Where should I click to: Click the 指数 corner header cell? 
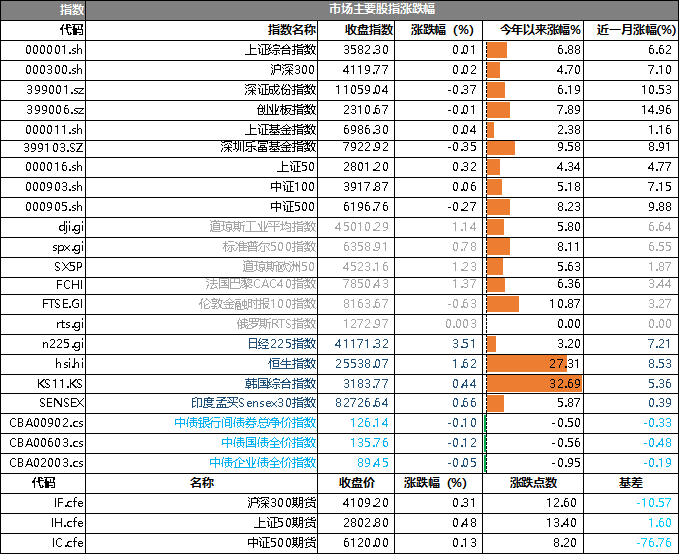coord(43,10)
